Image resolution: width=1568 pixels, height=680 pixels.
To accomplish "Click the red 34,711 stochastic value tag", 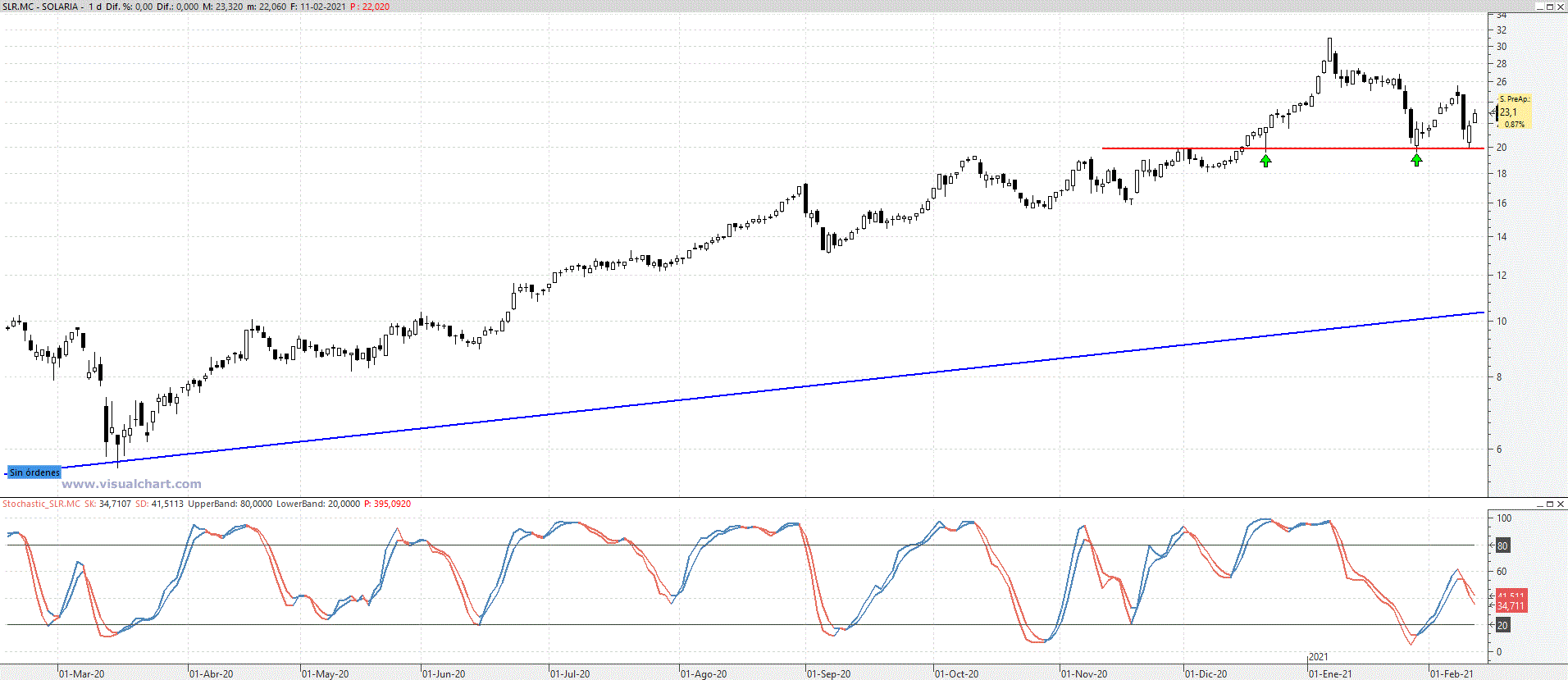I will pos(1511,606).
